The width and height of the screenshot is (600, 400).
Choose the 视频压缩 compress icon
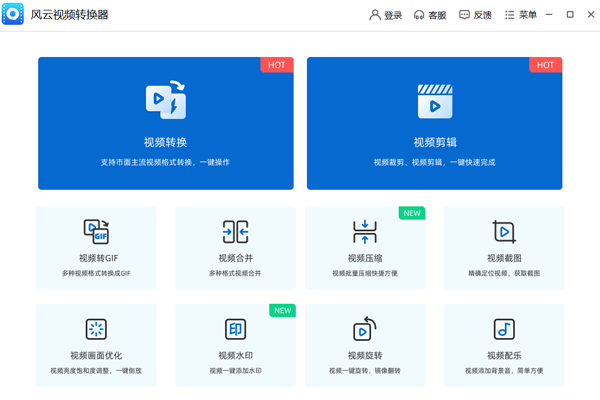[x=365, y=232]
